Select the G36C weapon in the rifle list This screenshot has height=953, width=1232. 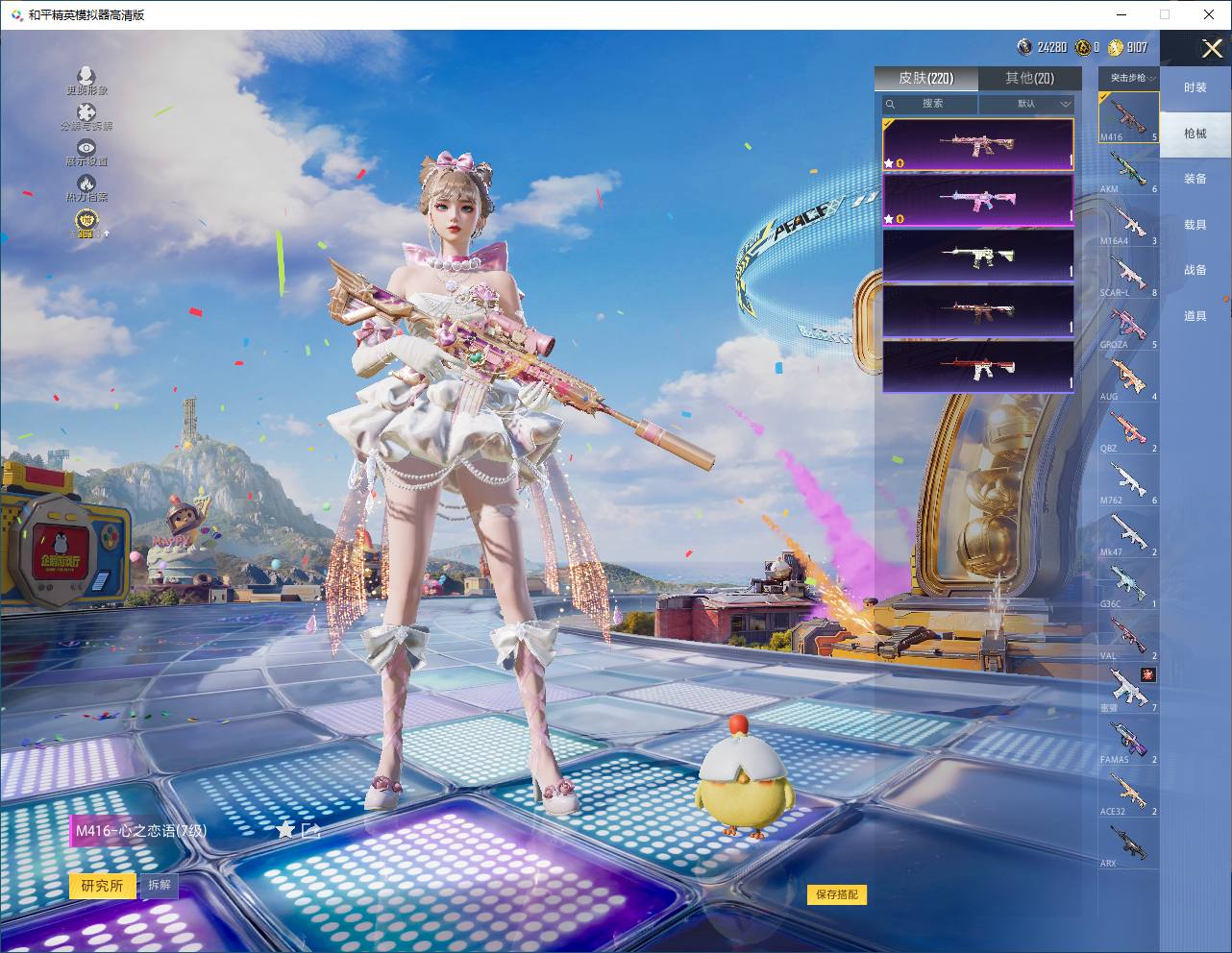coord(1128,585)
